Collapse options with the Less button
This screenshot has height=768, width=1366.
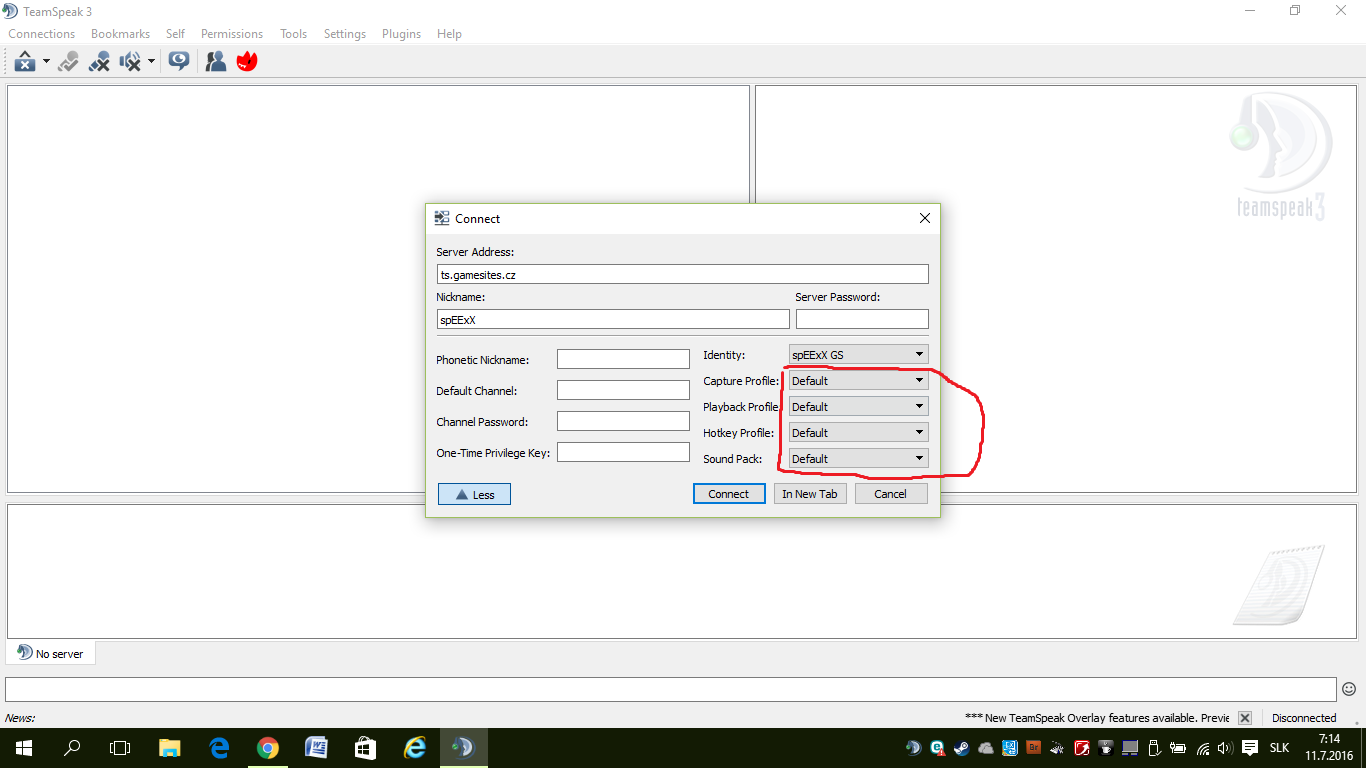(474, 494)
